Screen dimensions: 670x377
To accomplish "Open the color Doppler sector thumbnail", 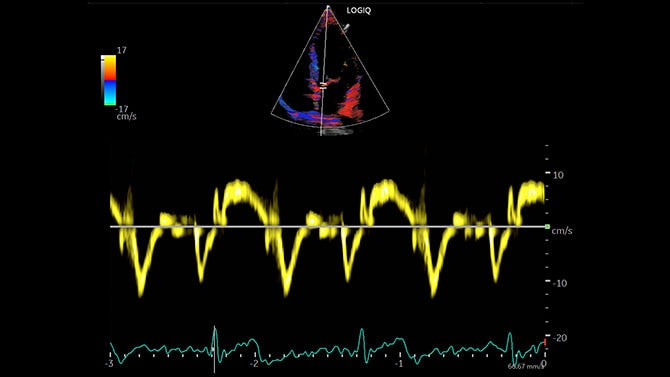I will coord(330,71).
